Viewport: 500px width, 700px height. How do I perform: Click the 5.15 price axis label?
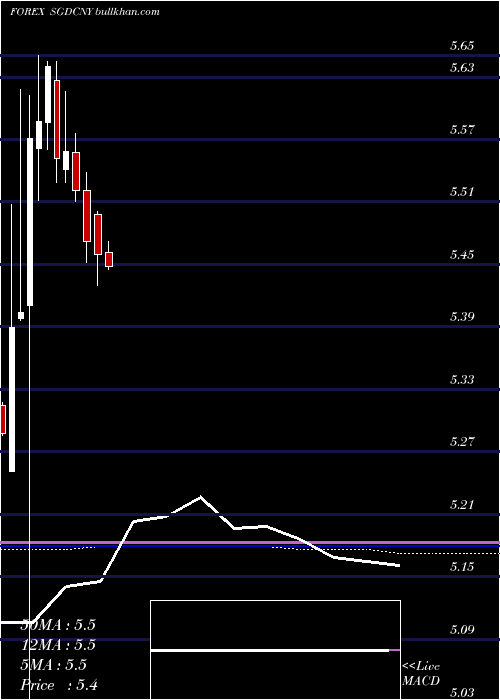(462, 567)
